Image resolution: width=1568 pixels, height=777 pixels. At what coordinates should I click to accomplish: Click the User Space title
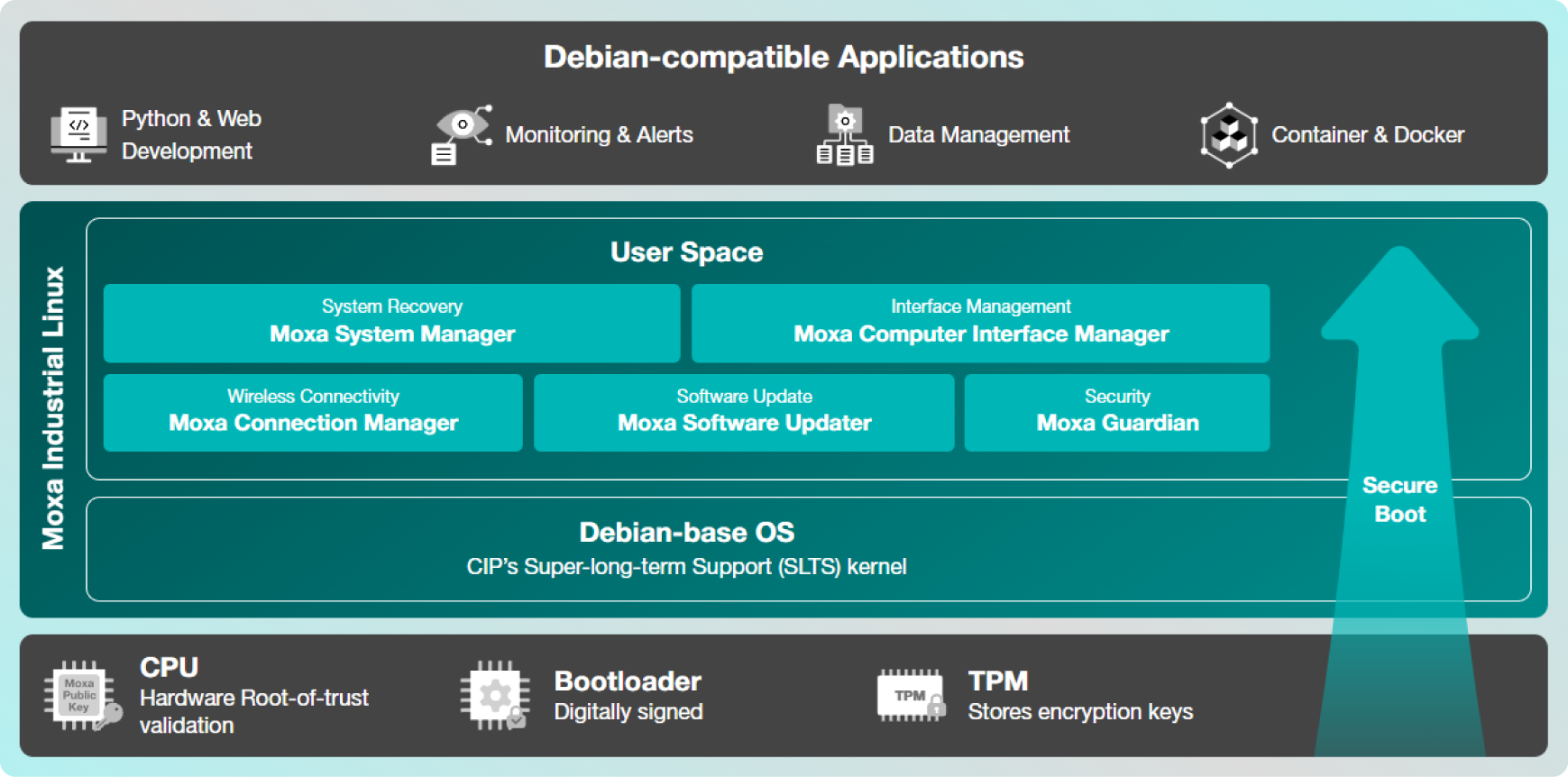(x=686, y=252)
